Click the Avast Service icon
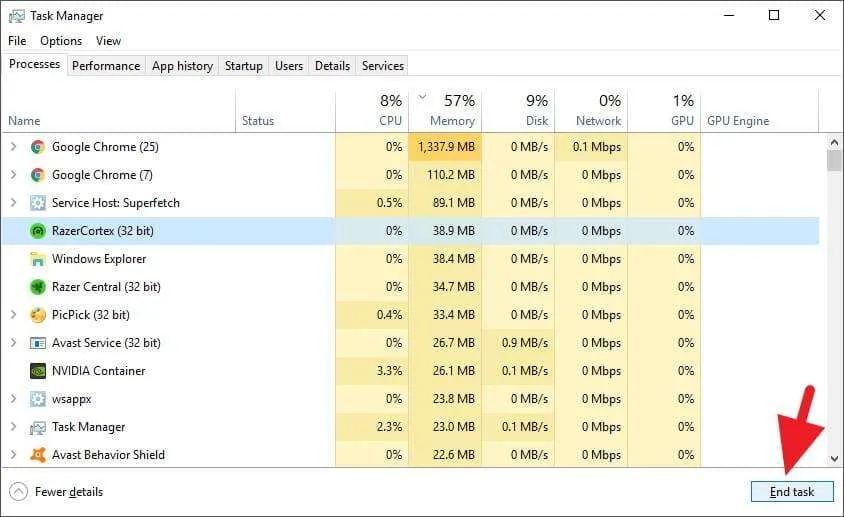The width and height of the screenshot is (844, 517). coord(38,343)
